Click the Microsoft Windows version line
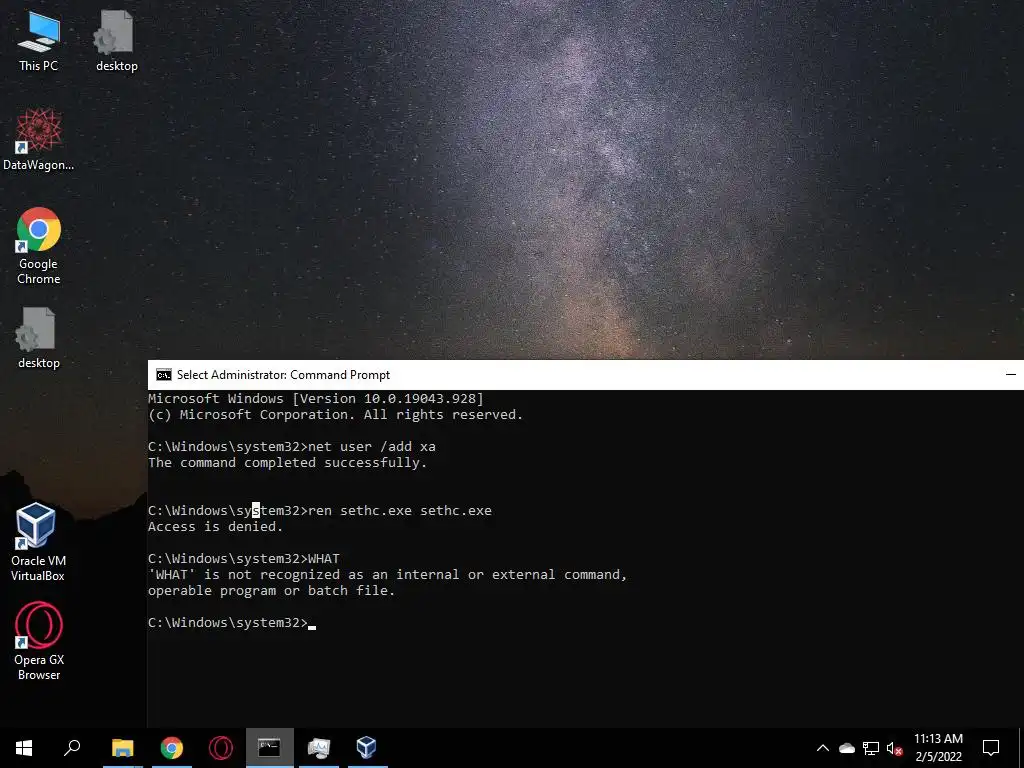The image size is (1024, 768). pos(316,399)
